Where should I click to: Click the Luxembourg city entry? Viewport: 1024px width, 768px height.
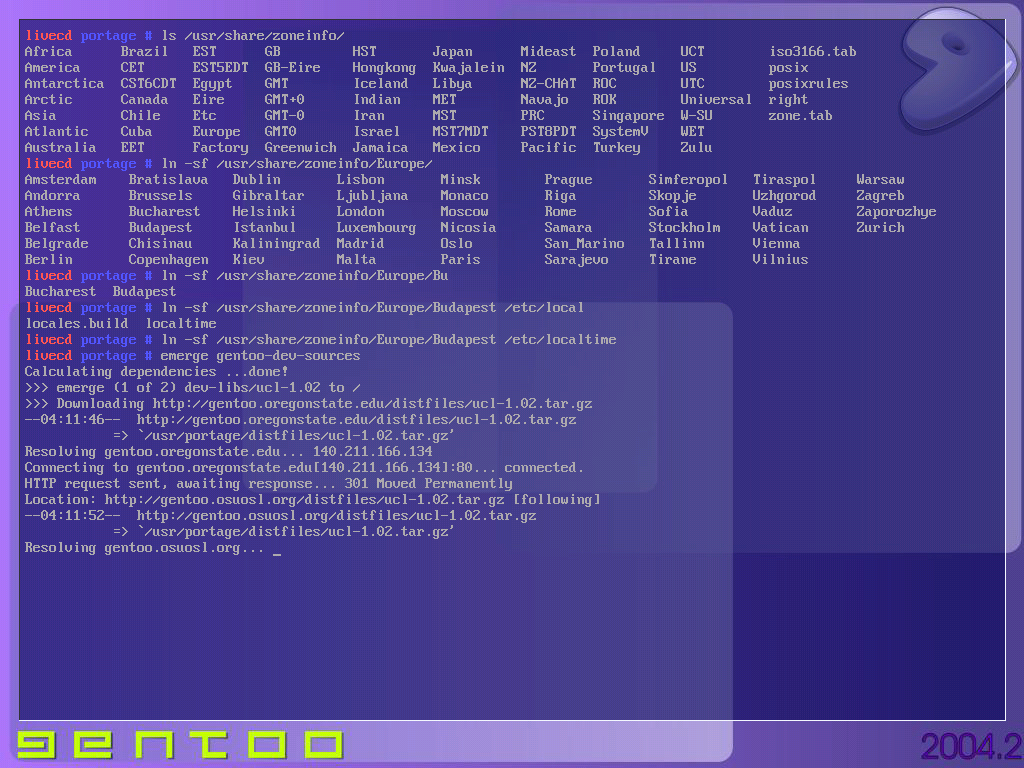[376, 227]
